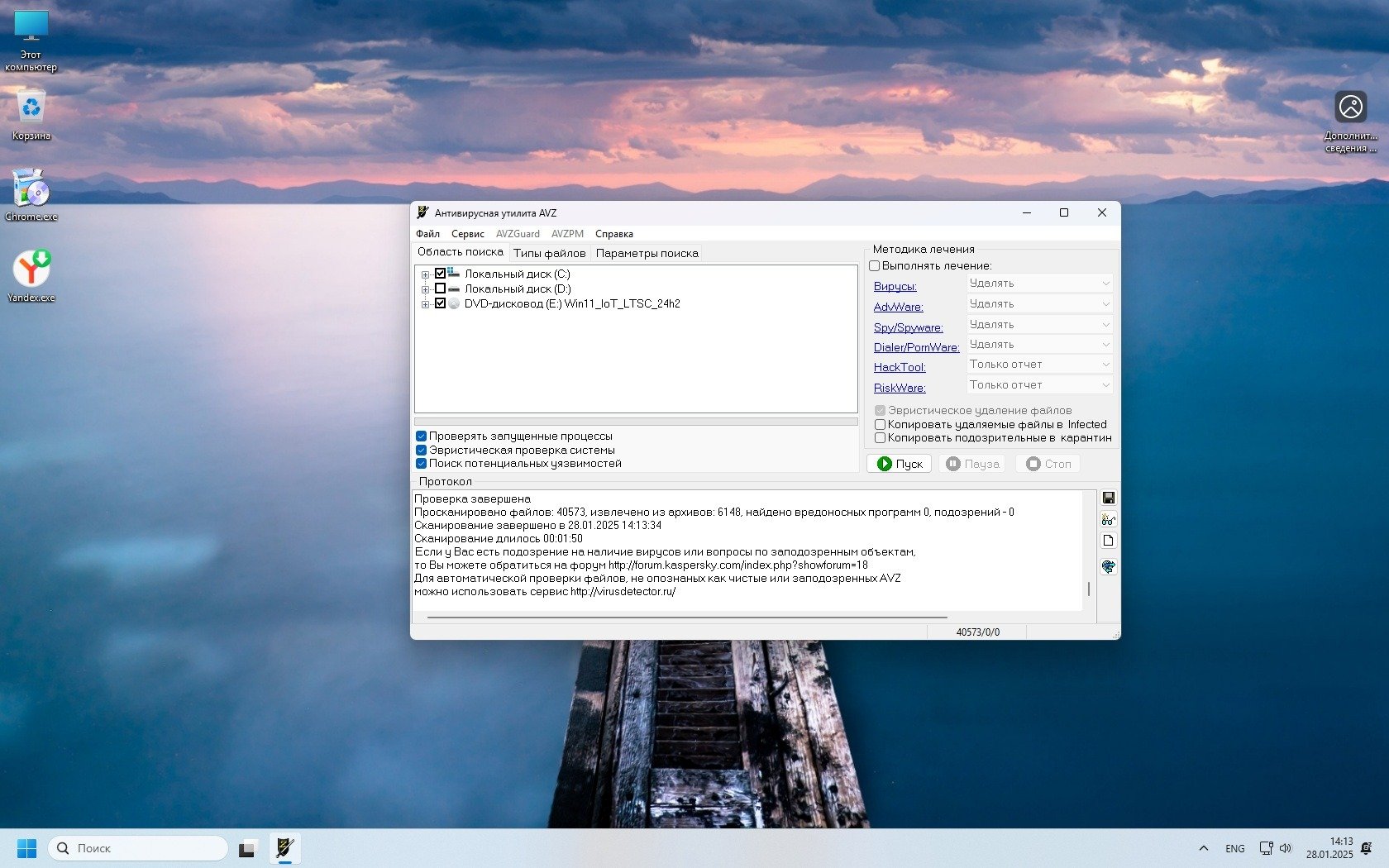Click the blank page icon beside the protocol

(x=1108, y=541)
